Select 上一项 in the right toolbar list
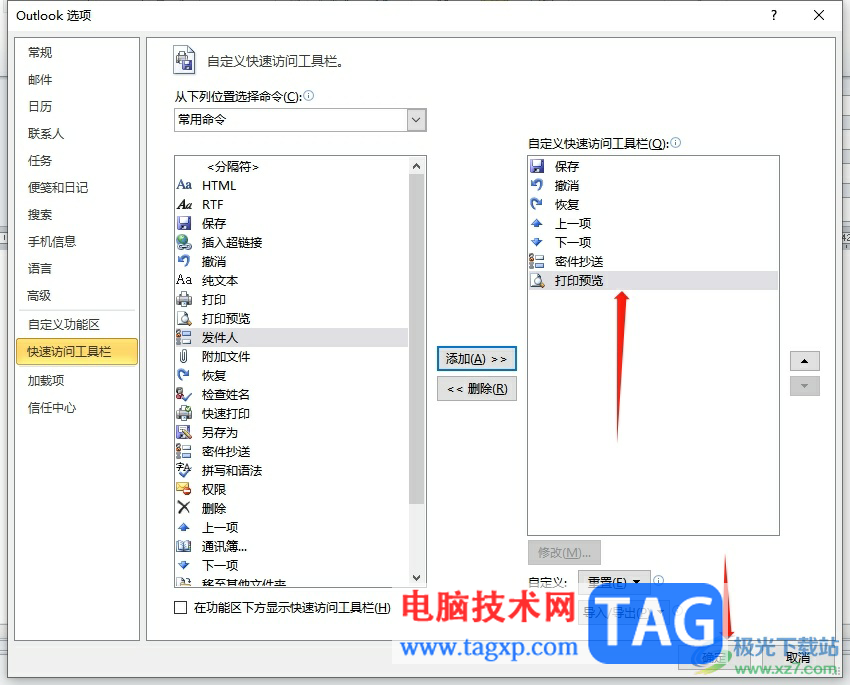Screen dimensions: 850x685 (x=652, y=223)
